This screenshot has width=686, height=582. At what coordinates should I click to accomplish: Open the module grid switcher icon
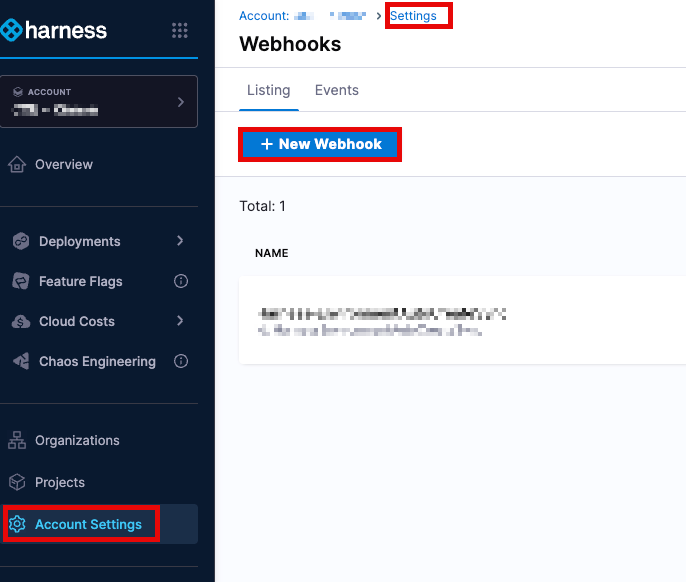pos(180,30)
